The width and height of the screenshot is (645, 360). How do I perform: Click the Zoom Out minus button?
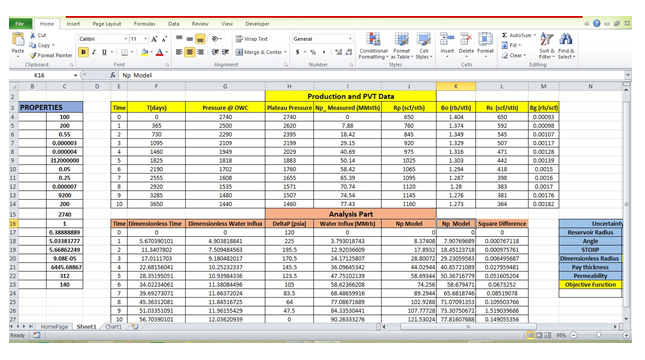point(573,335)
